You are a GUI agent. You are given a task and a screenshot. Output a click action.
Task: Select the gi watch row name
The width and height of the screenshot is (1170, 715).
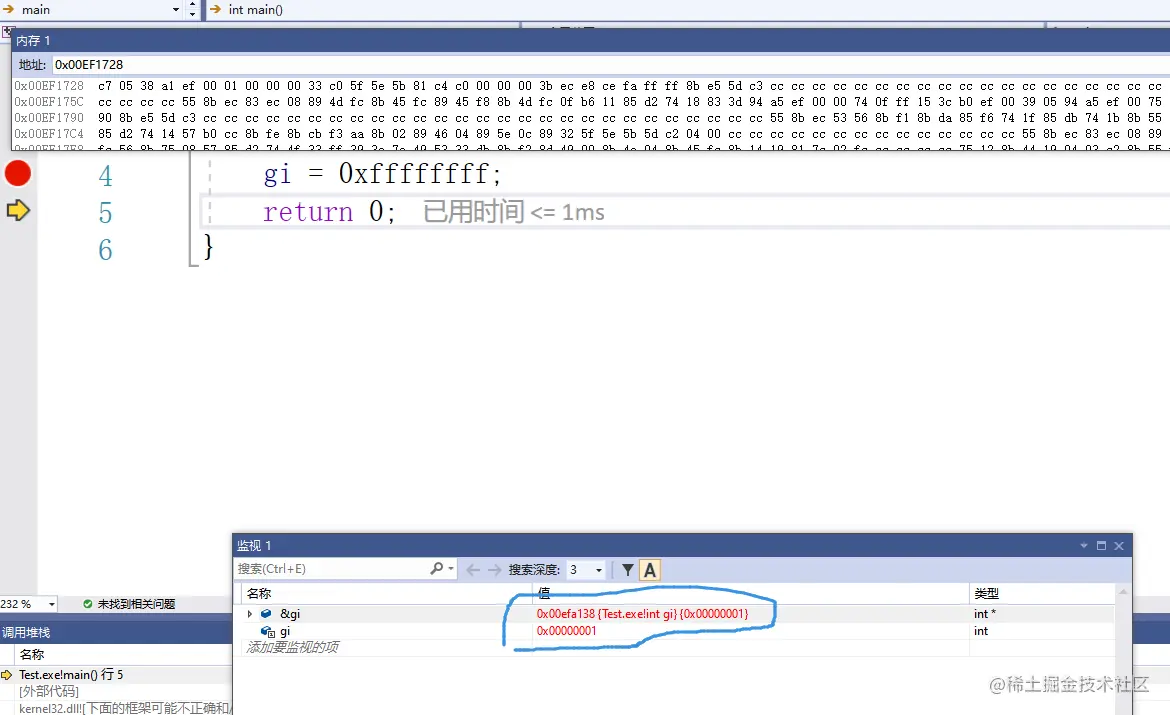pos(285,631)
